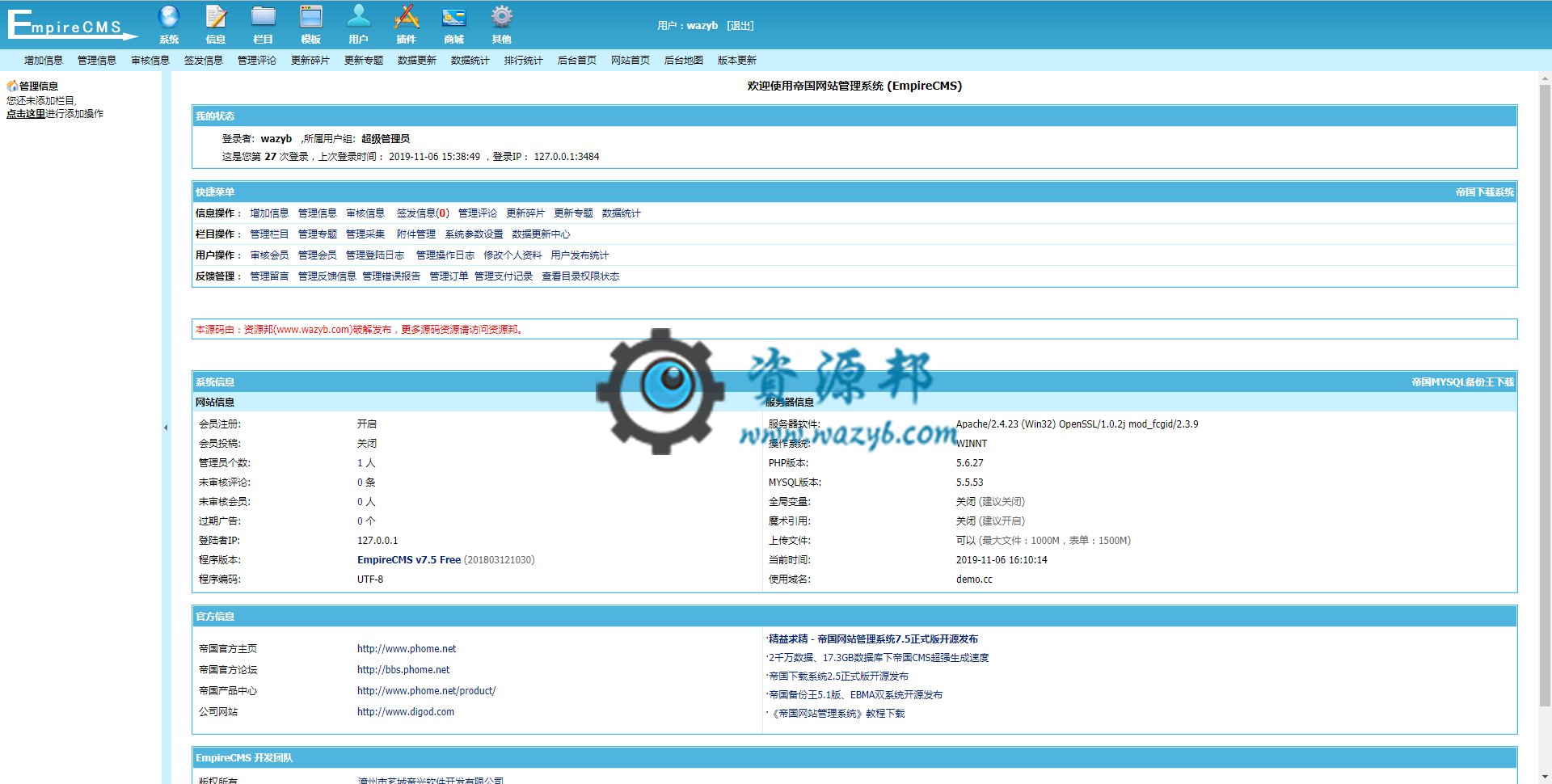Viewport: 1552px width, 784px height.
Task: Open 管理留言 in the 反馈管理 row
Action: coord(269,276)
